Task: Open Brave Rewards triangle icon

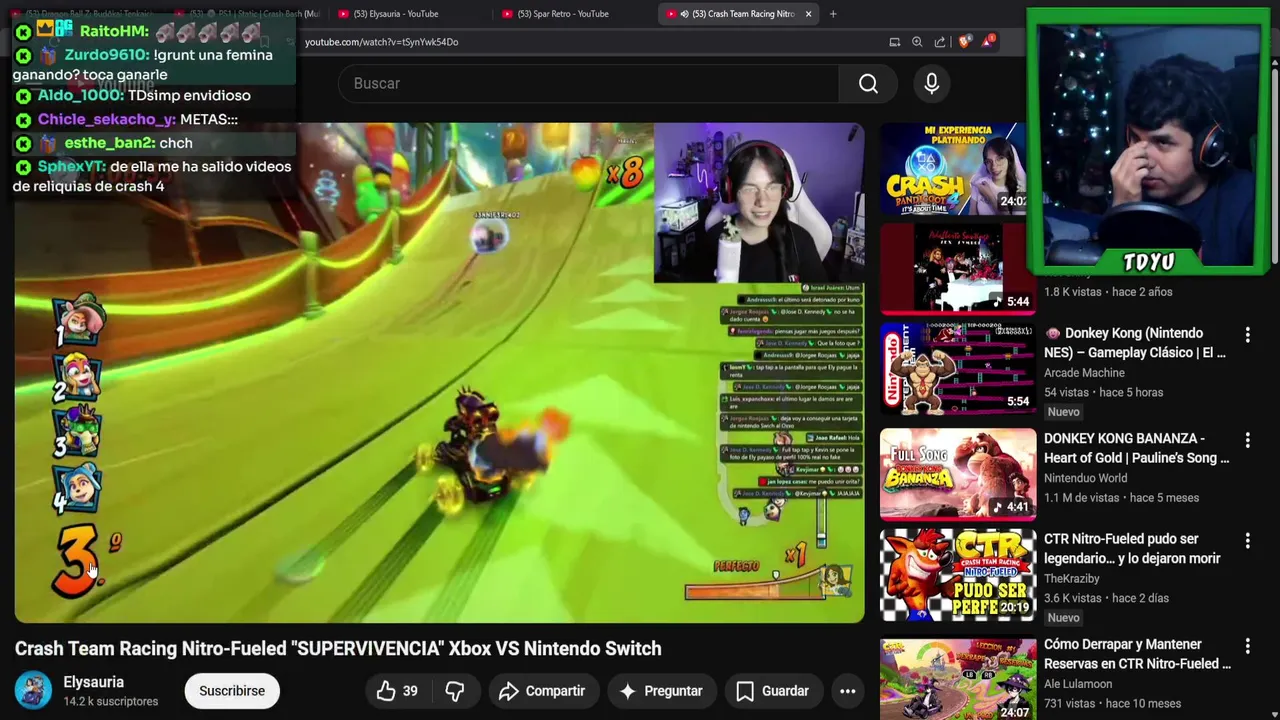Action: click(989, 41)
